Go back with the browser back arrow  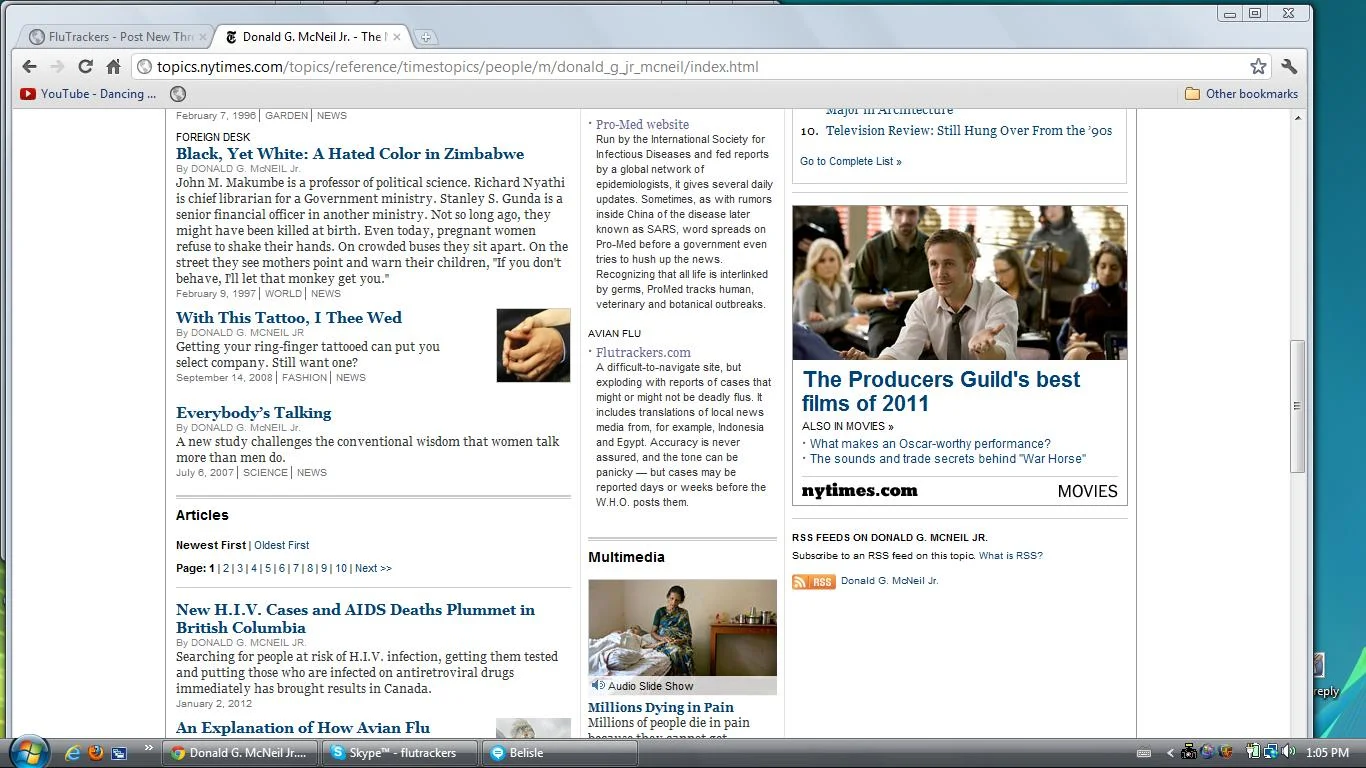point(29,67)
